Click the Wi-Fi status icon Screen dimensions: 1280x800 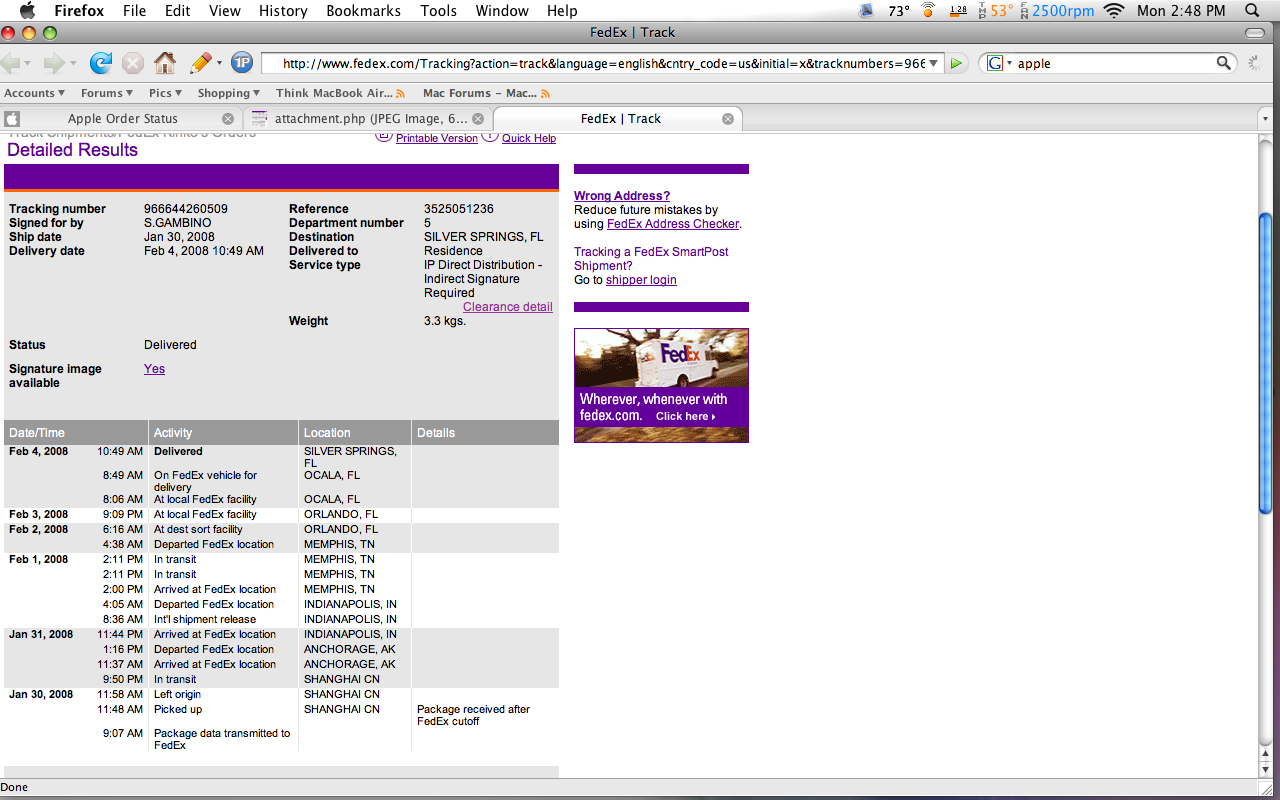click(1114, 11)
